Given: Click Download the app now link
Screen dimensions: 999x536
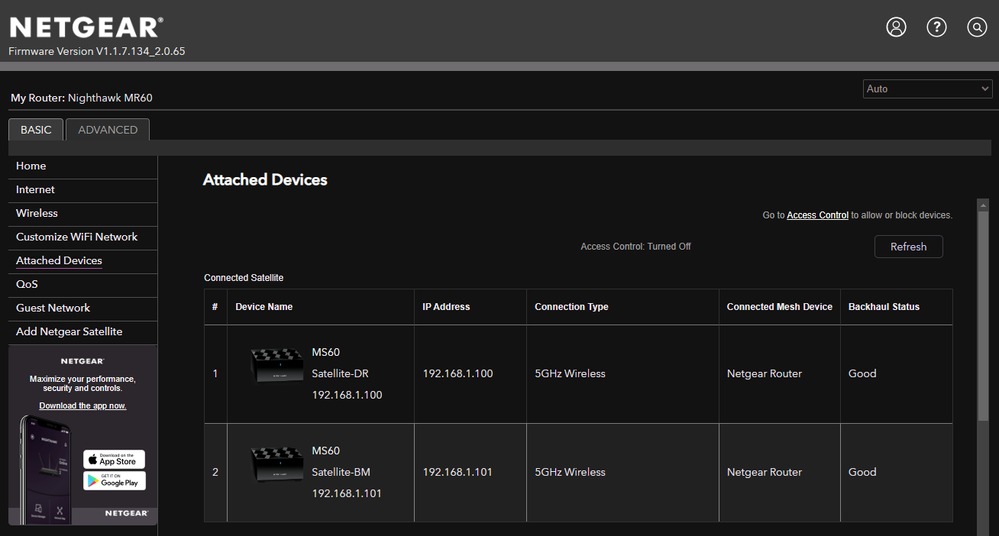Looking at the screenshot, I should click(x=82, y=406).
